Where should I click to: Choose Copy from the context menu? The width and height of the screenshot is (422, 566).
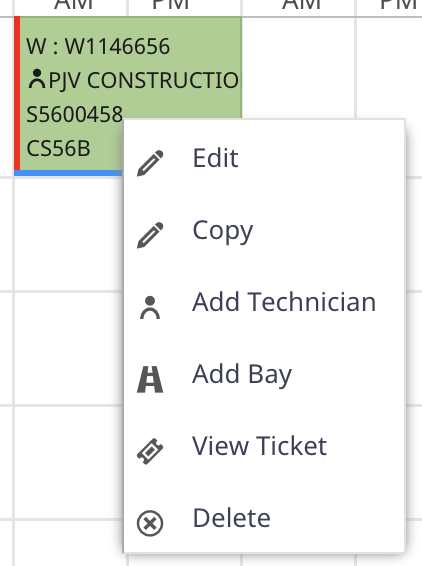coord(264,230)
